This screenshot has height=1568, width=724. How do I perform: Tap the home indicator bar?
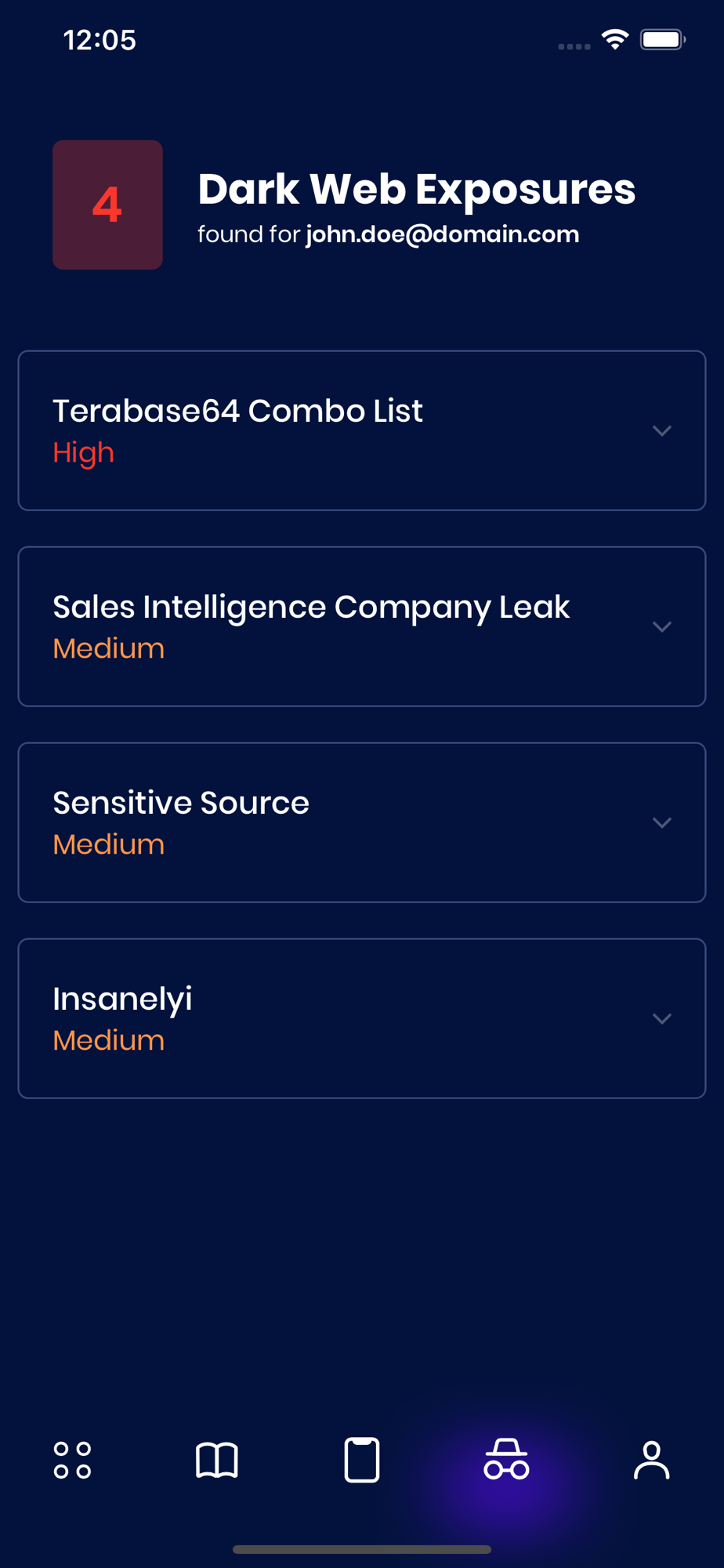362,1549
